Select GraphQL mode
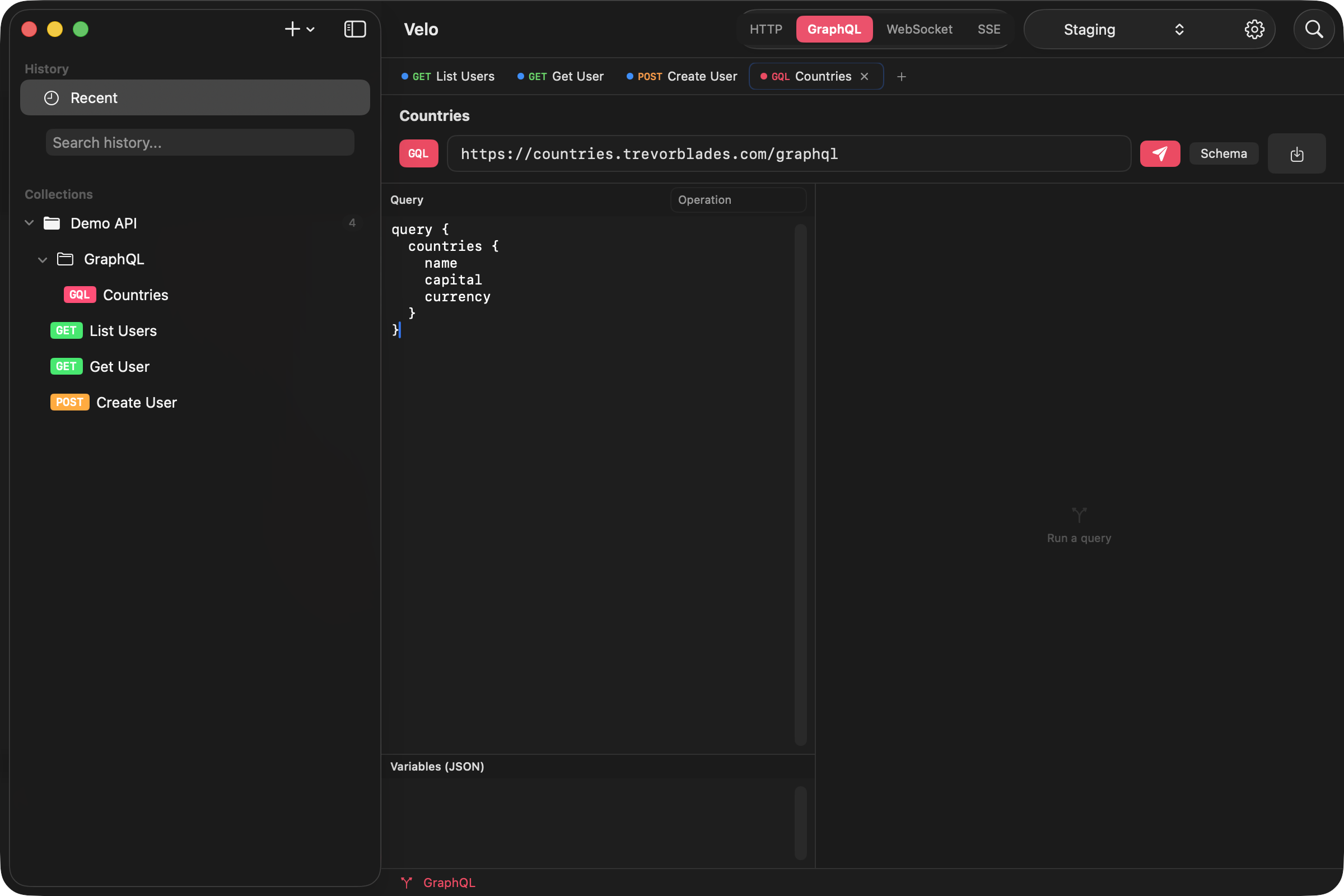 coord(834,29)
